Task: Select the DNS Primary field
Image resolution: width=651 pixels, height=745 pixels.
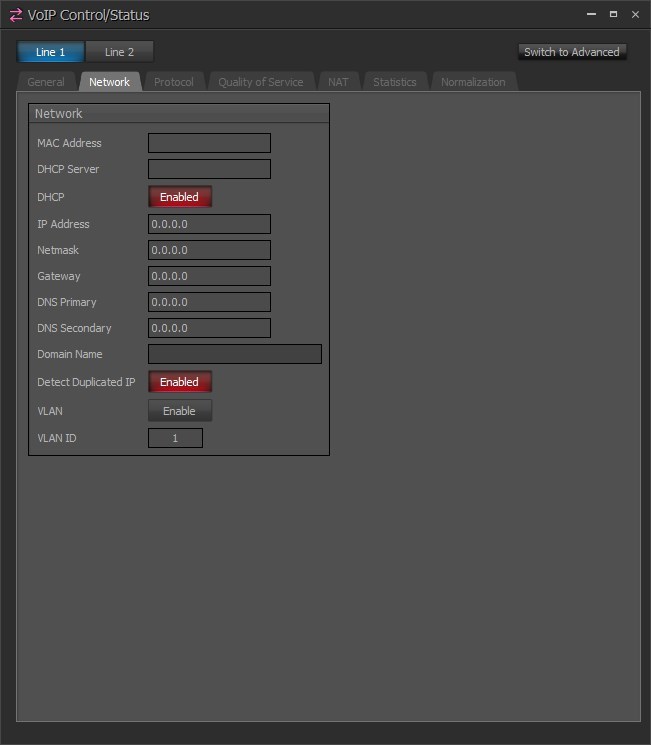Action: point(209,302)
